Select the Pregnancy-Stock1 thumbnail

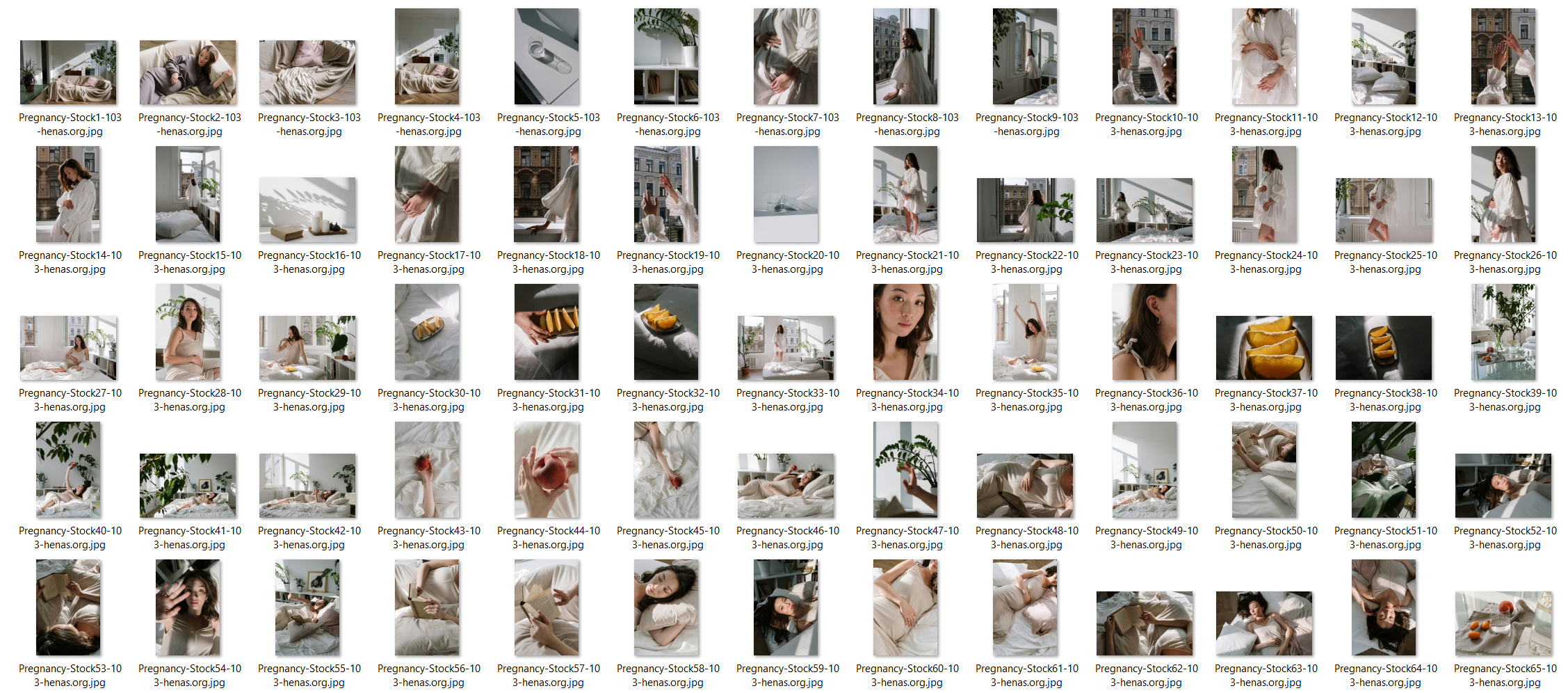tap(68, 72)
